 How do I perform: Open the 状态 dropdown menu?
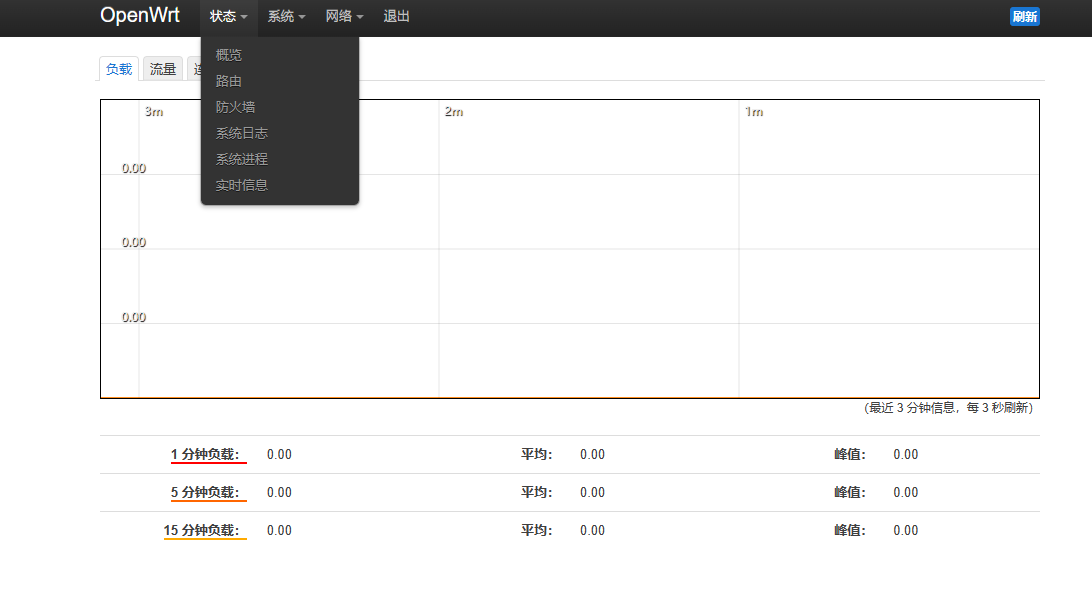tap(228, 16)
